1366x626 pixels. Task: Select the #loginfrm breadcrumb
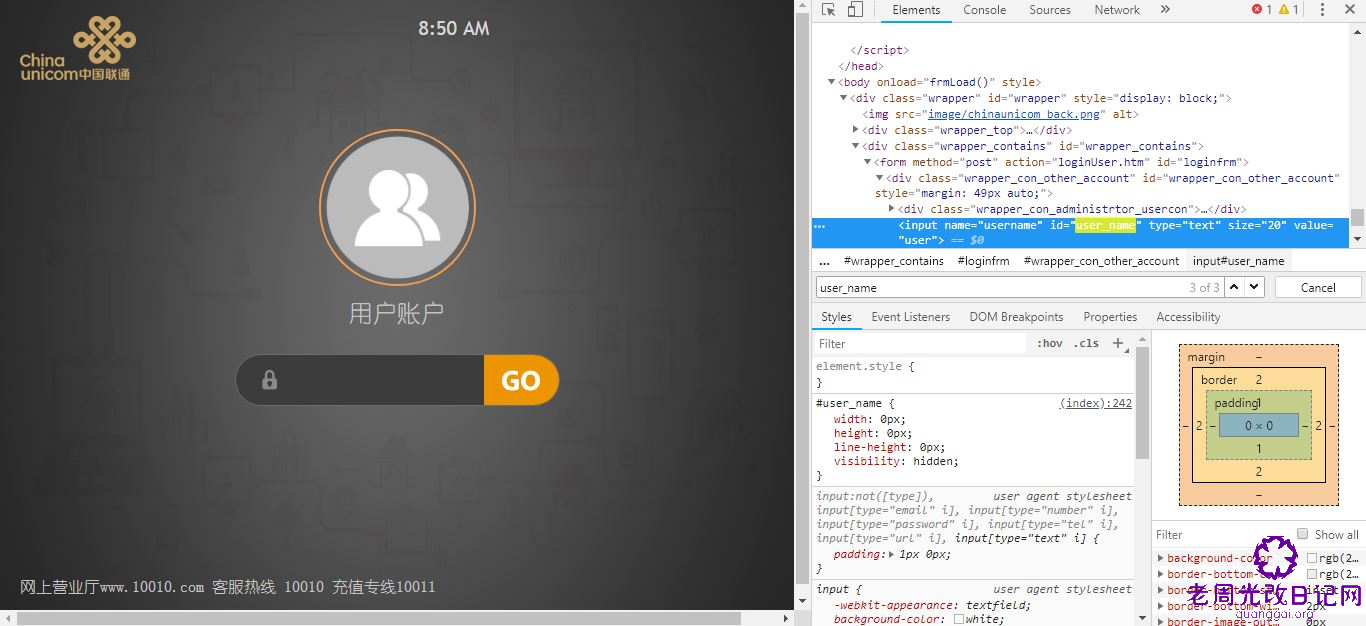coord(984,261)
